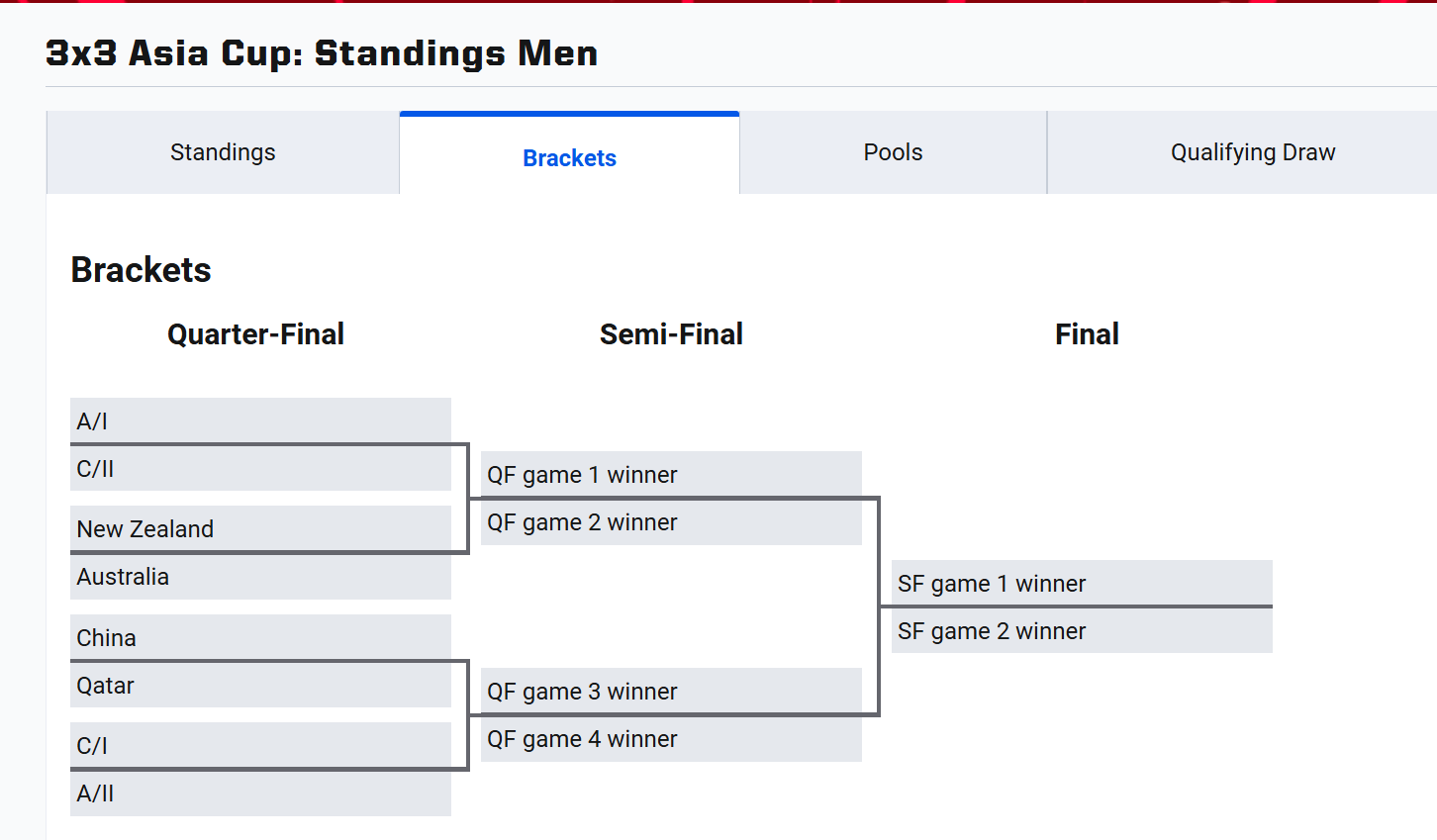Screen dimensions: 1437x840
Task: Click the QF game 4 winner slot
Action: (x=671, y=739)
